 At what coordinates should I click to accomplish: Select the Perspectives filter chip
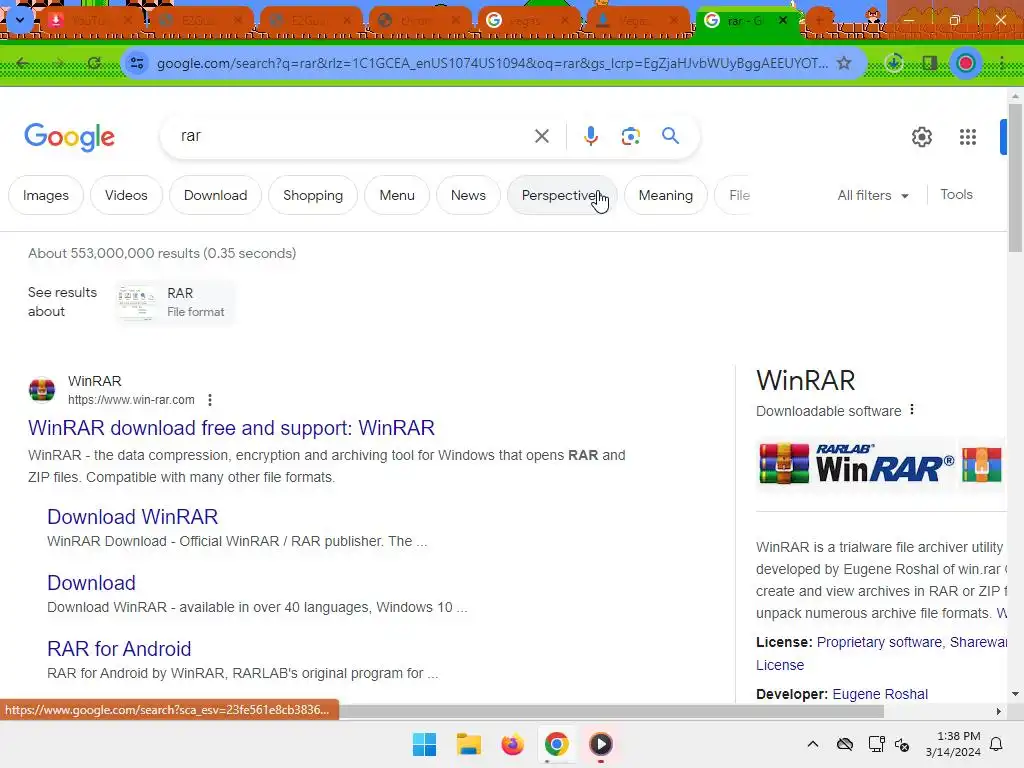[x=562, y=195]
